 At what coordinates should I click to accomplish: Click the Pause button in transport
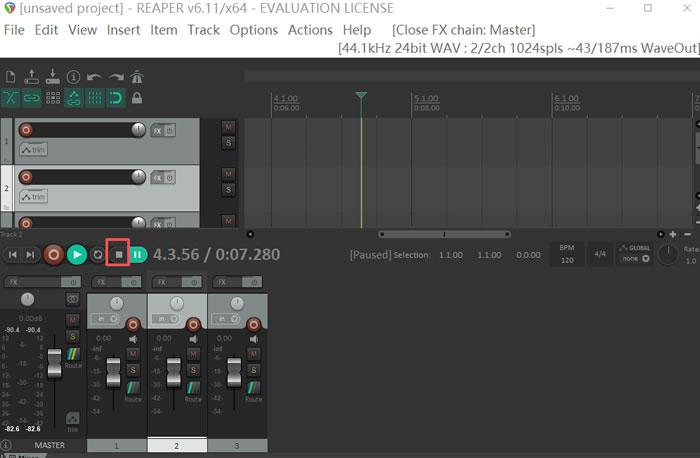(138, 255)
